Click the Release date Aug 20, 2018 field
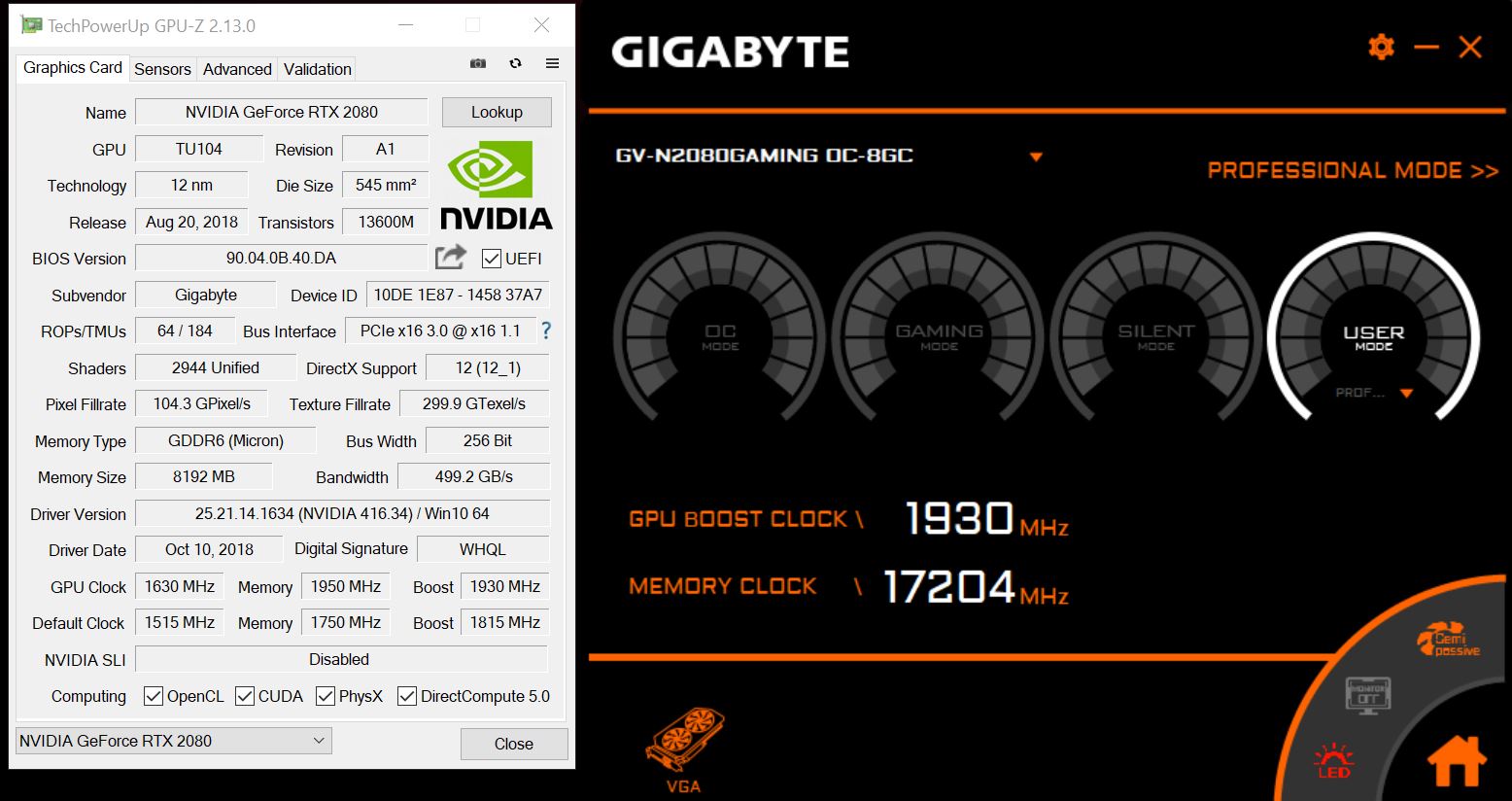This screenshot has height=801, width=1512. click(191, 222)
